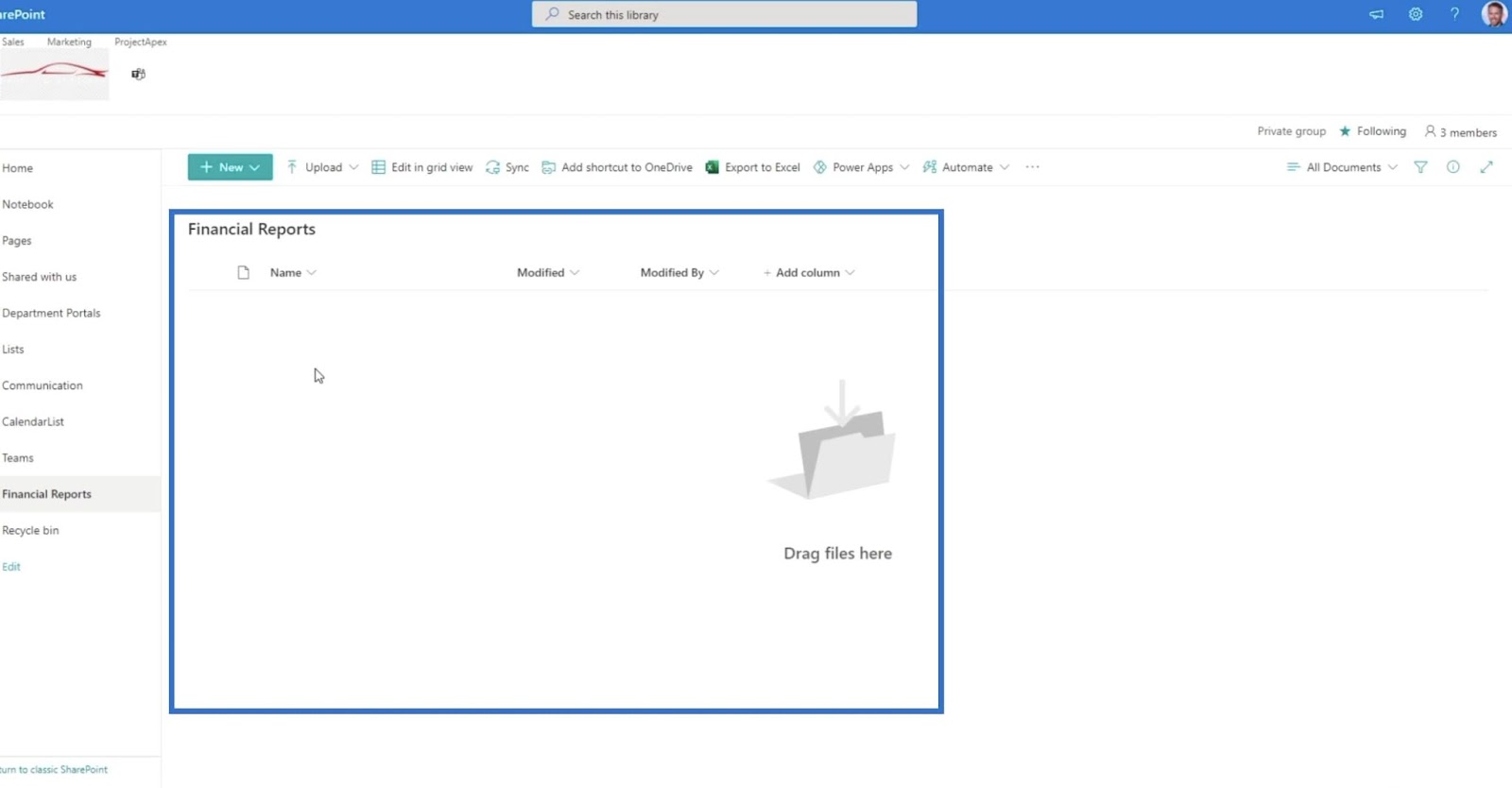Click the site logo image

[x=54, y=75]
